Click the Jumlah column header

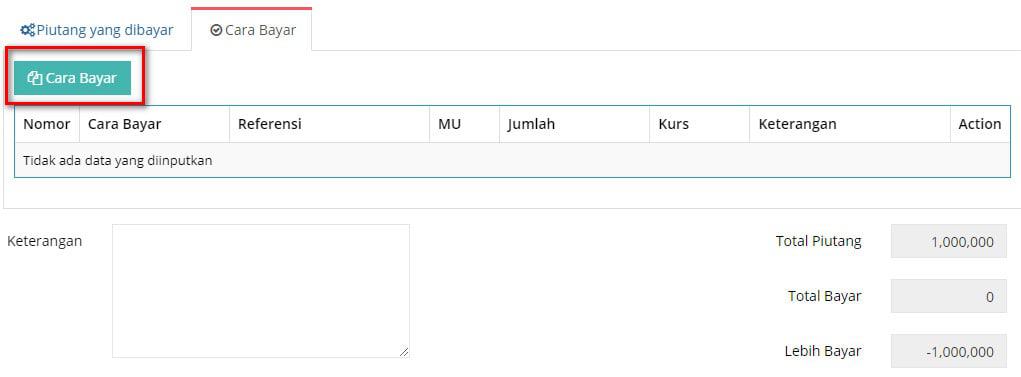coord(574,124)
